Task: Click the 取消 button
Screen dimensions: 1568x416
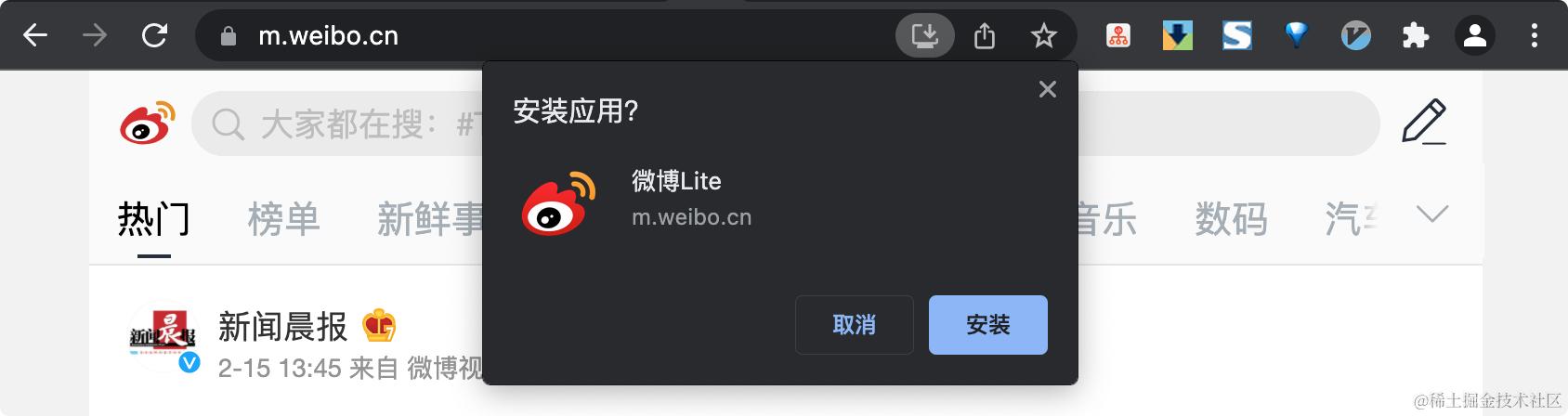Action: 855,325
